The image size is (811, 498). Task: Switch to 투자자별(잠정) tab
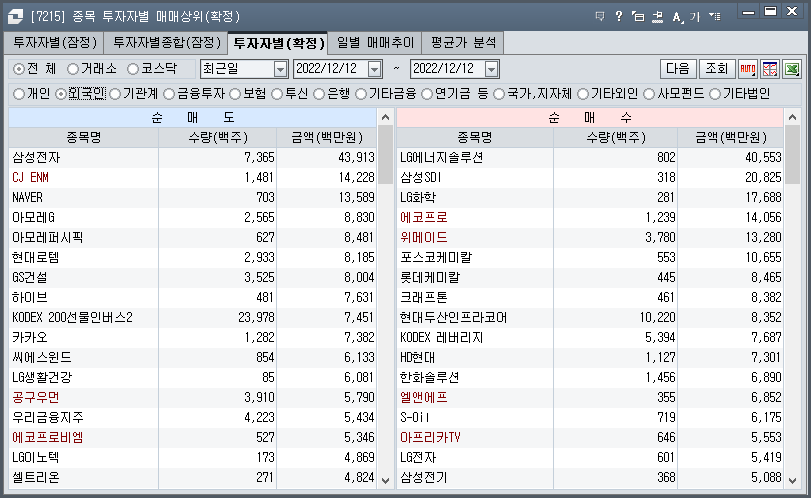pyautogui.click(x=55, y=42)
